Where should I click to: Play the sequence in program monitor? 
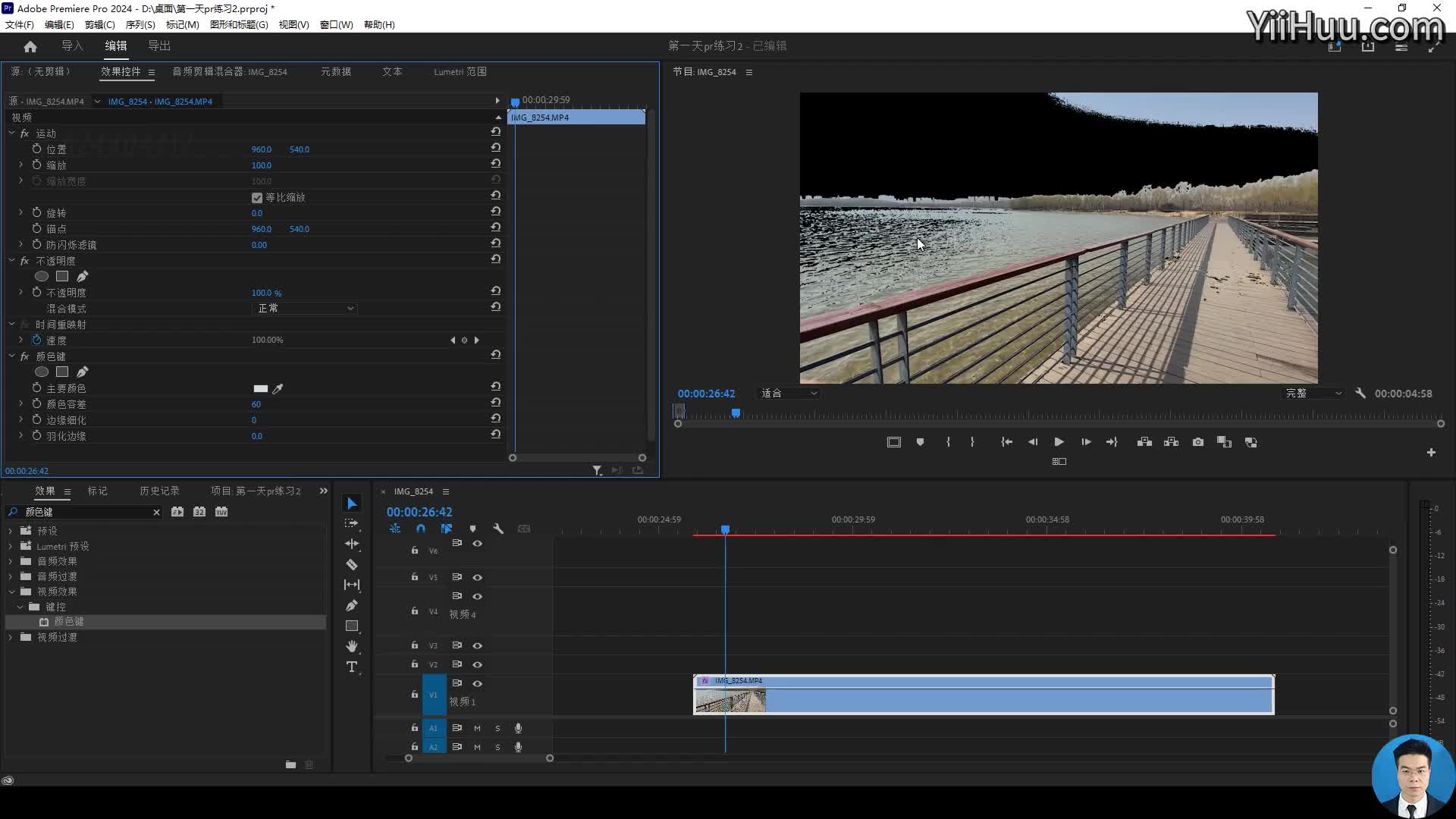(1059, 442)
